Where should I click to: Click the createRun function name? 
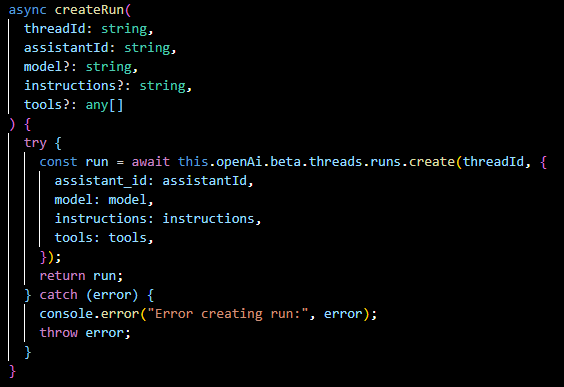pos(89,10)
